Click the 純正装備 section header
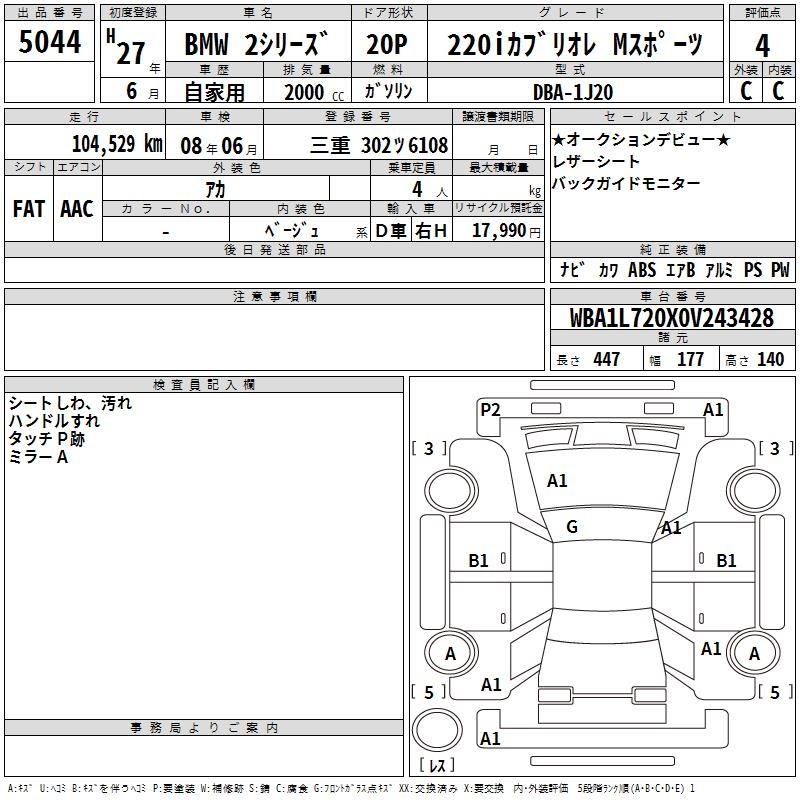This screenshot has width=800, height=800. tap(672, 249)
